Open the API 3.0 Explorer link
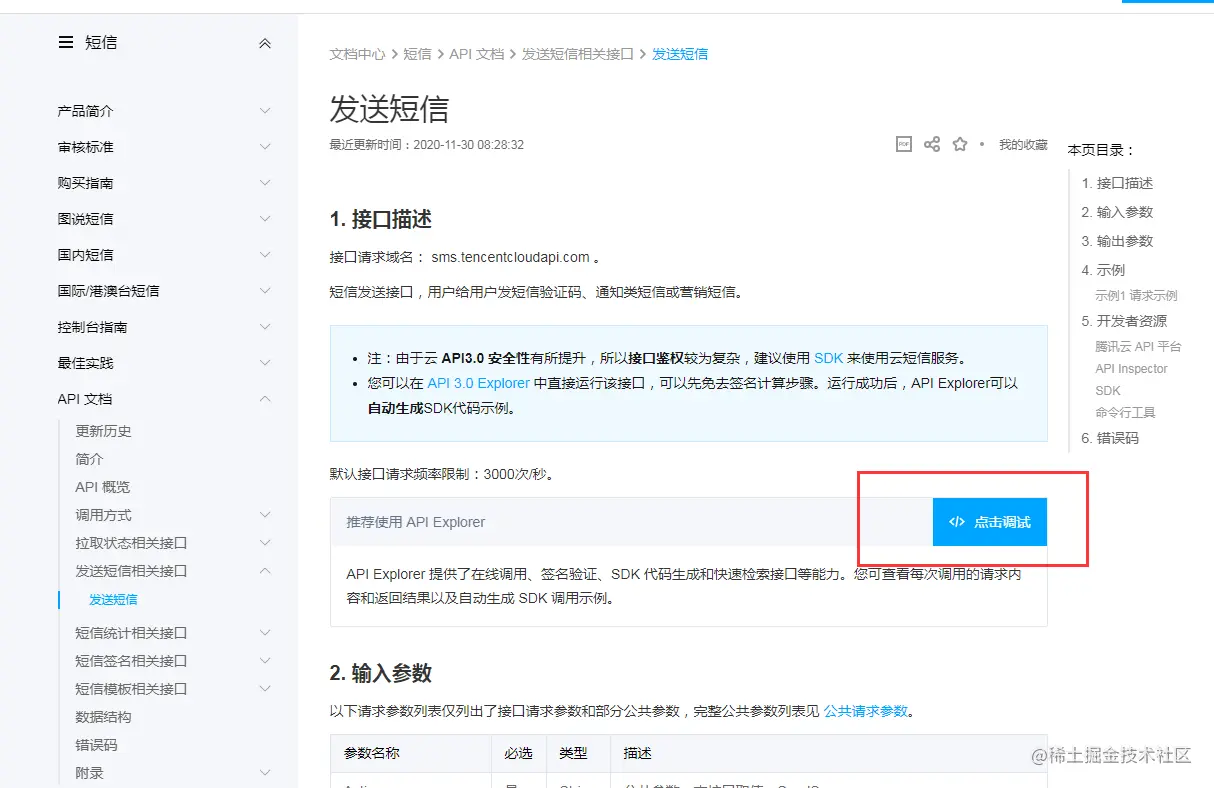 (478, 383)
